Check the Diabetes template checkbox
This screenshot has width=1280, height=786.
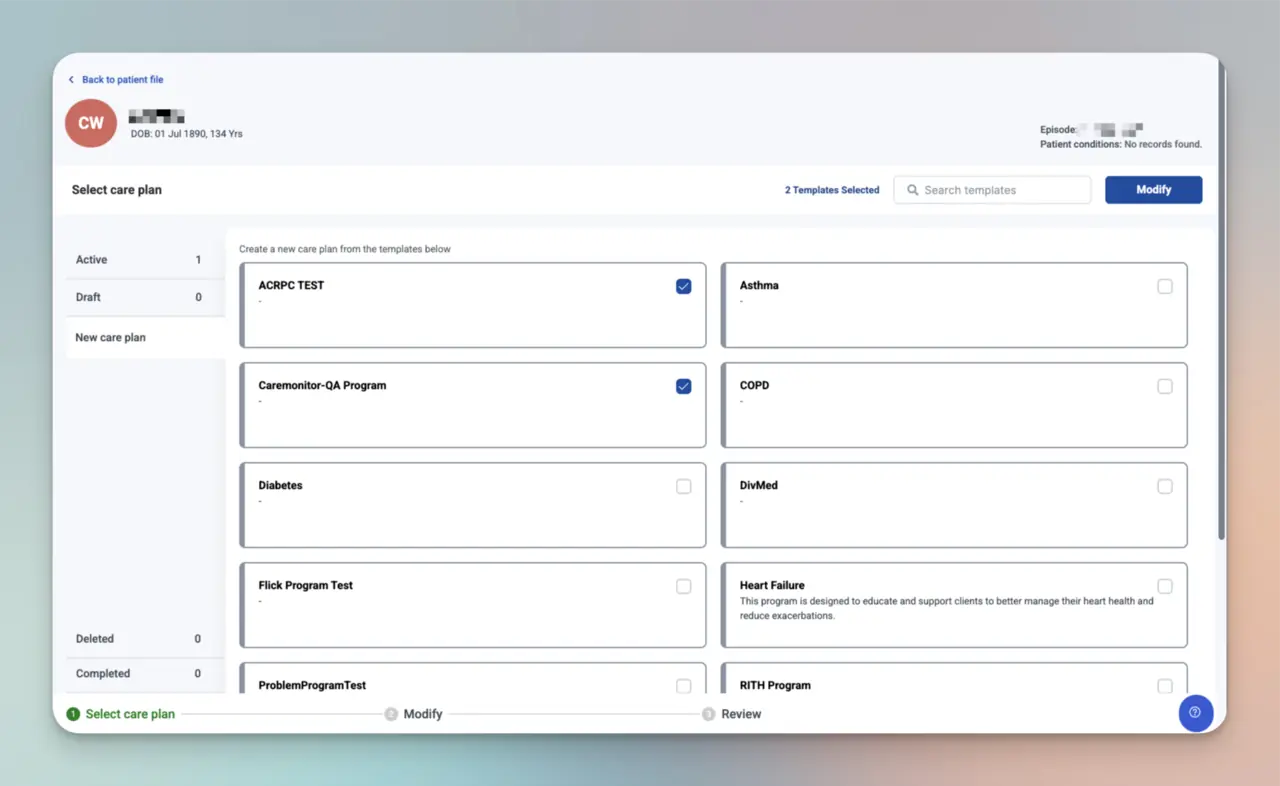[684, 486]
